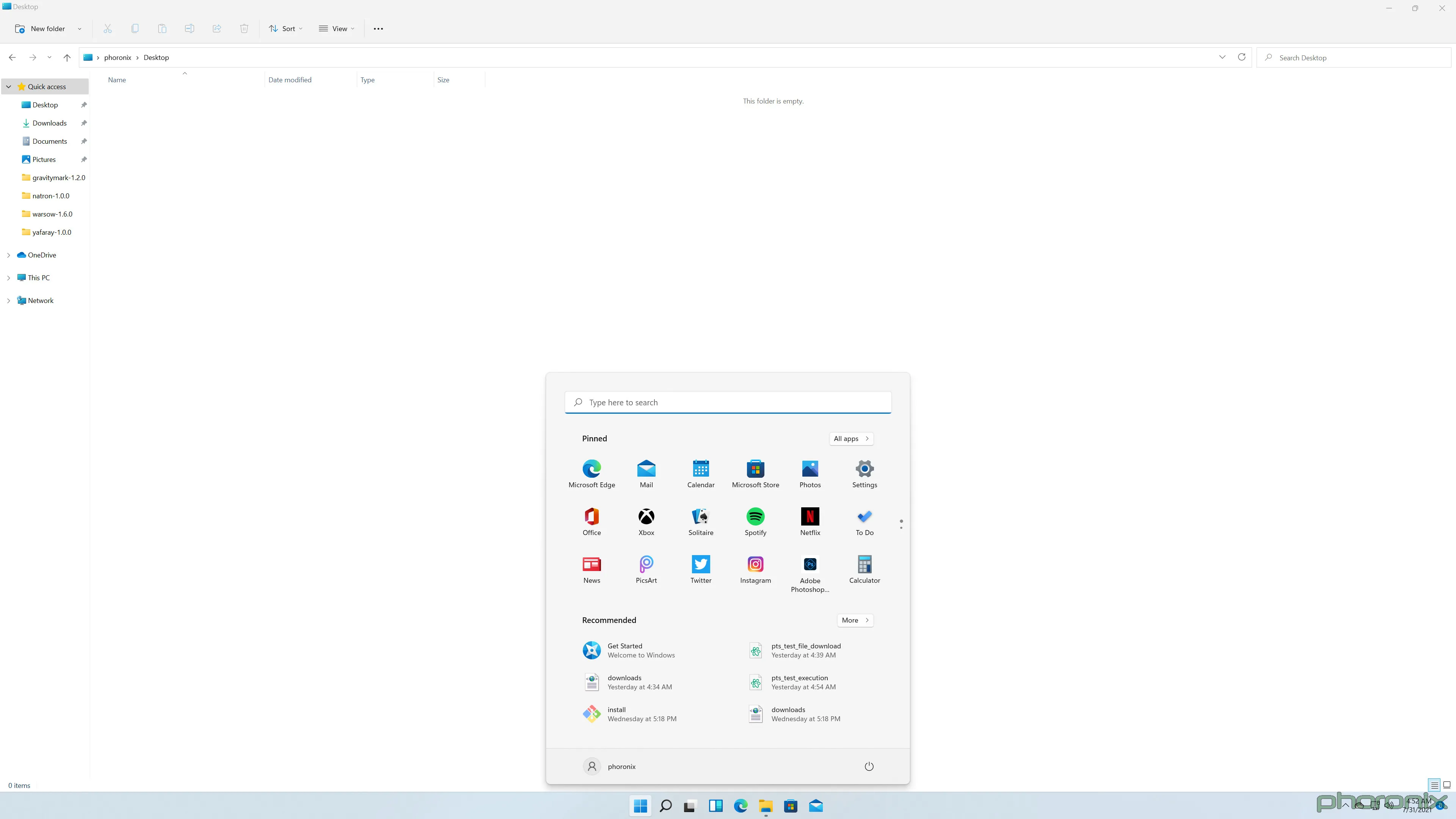Unpin Downloads from Quick access
The image size is (1456, 819).
[x=83, y=122]
